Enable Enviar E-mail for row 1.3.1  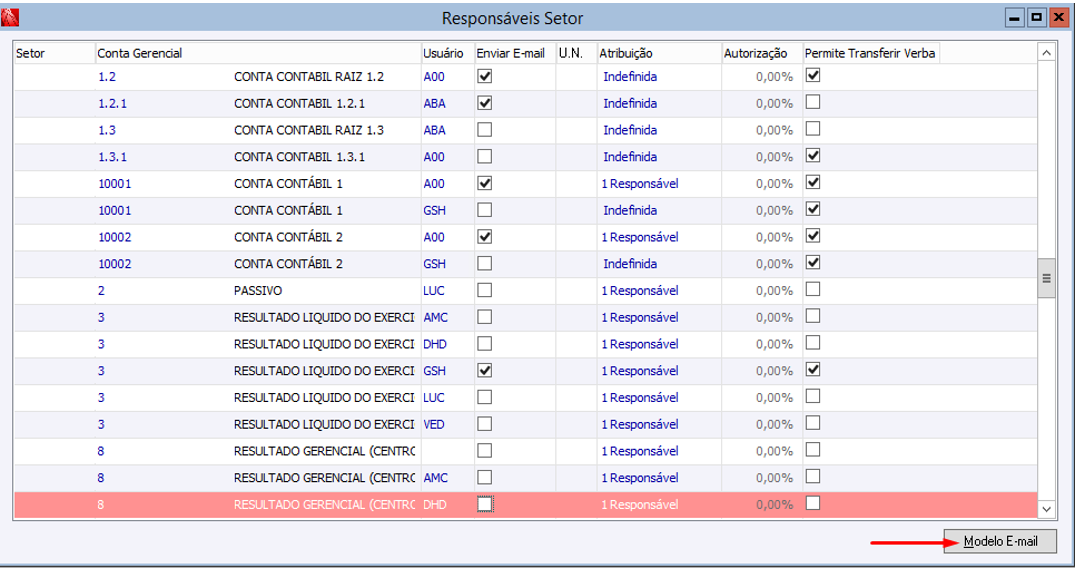[x=484, y=156]
